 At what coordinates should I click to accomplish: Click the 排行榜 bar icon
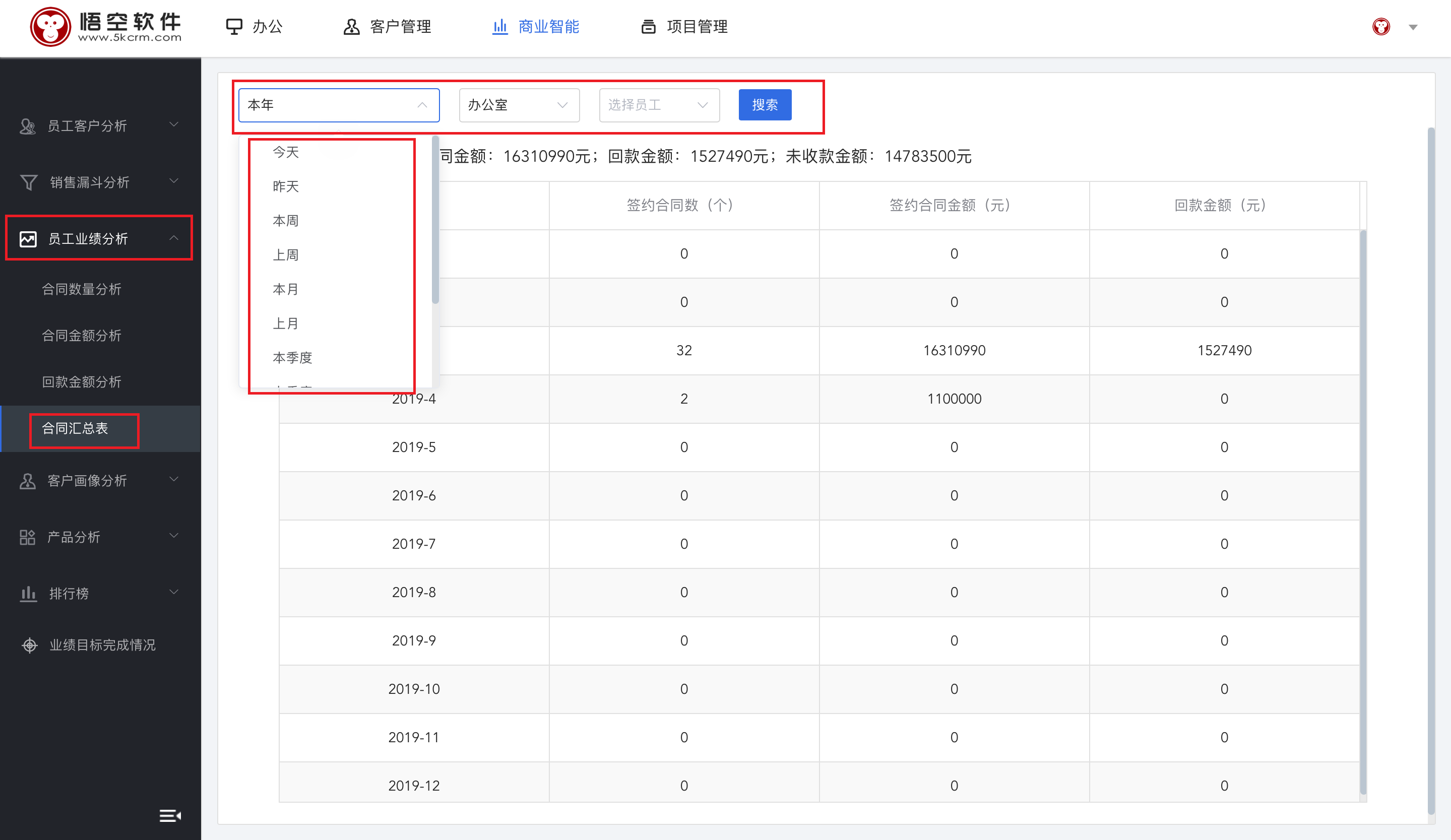pyautogui.click(x=28, y=593)
